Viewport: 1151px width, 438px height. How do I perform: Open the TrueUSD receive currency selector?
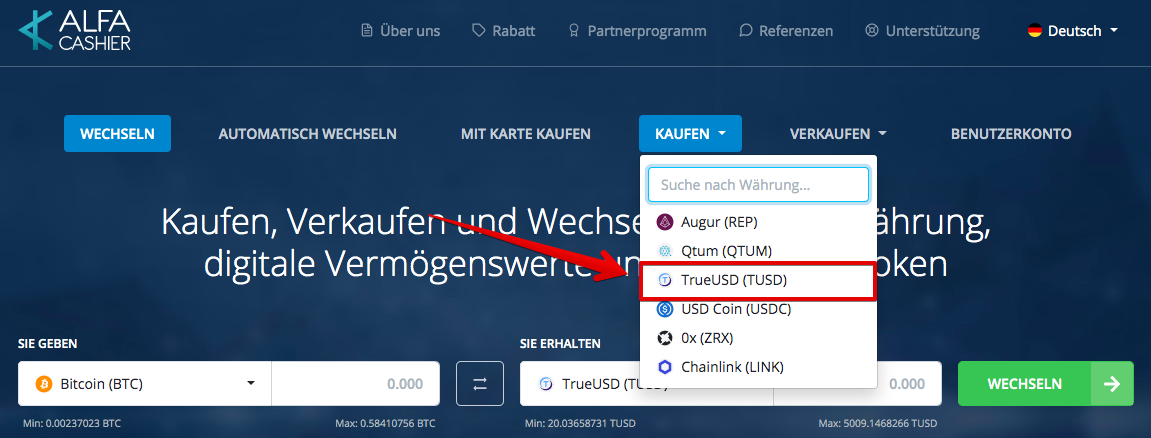click(646, 384)
